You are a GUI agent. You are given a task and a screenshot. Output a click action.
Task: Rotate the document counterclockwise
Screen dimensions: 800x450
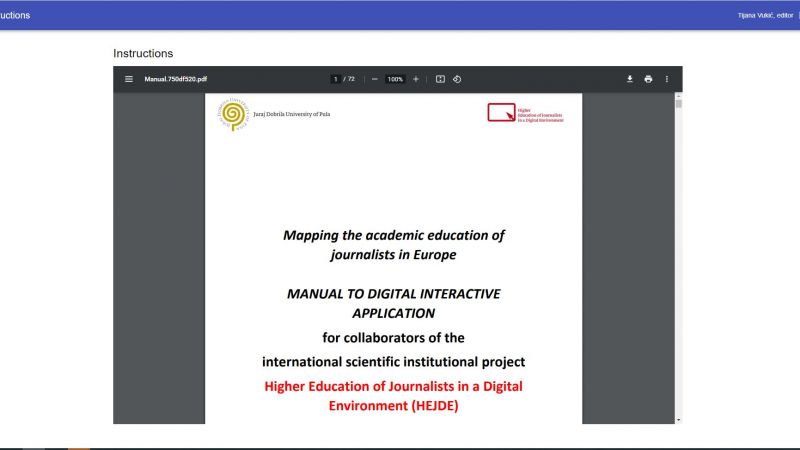(x=457, y=79)
